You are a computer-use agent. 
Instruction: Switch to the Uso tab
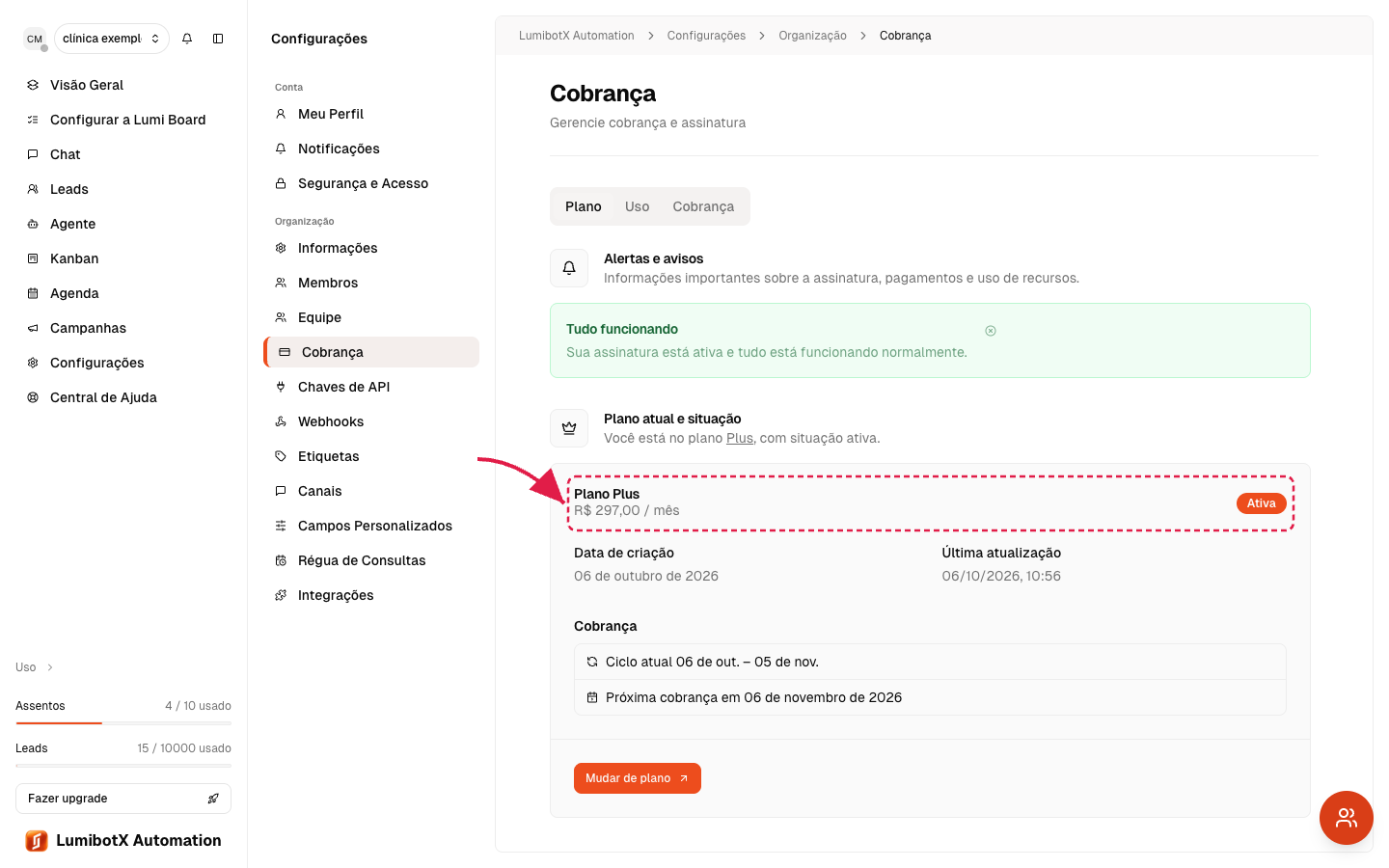point(637,206)
